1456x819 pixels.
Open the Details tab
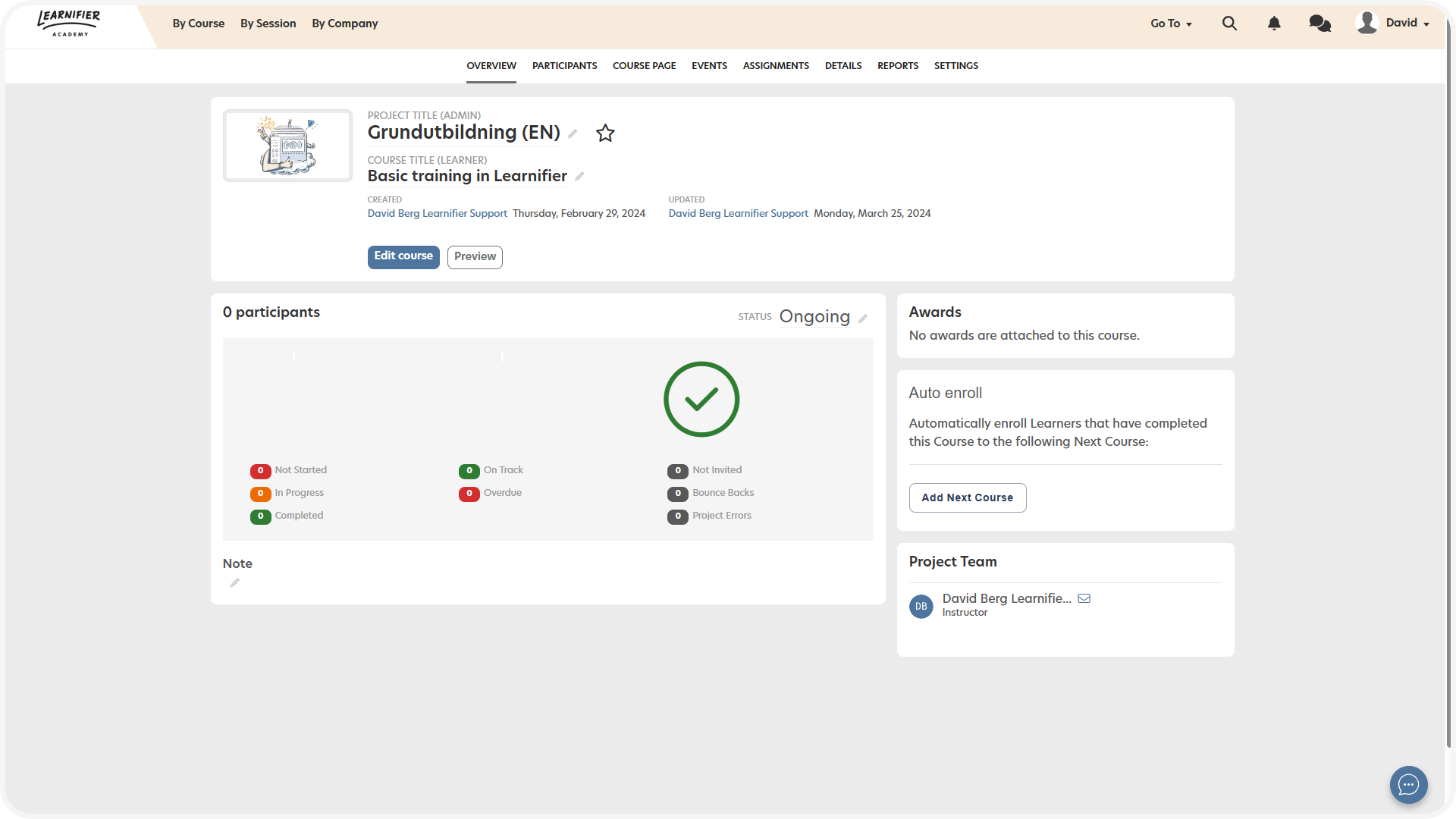(843, 66)
